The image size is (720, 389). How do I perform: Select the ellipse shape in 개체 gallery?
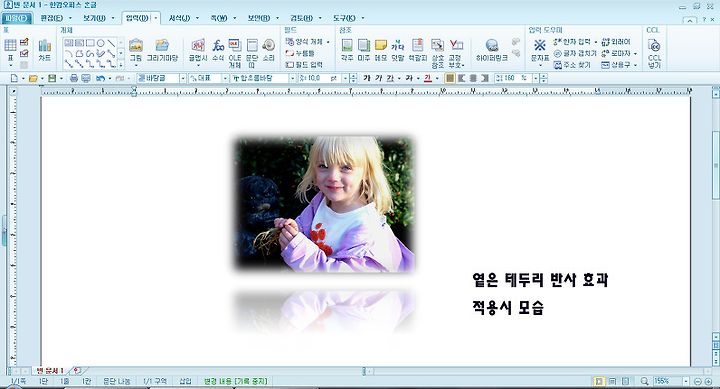(x=101, y=43)
